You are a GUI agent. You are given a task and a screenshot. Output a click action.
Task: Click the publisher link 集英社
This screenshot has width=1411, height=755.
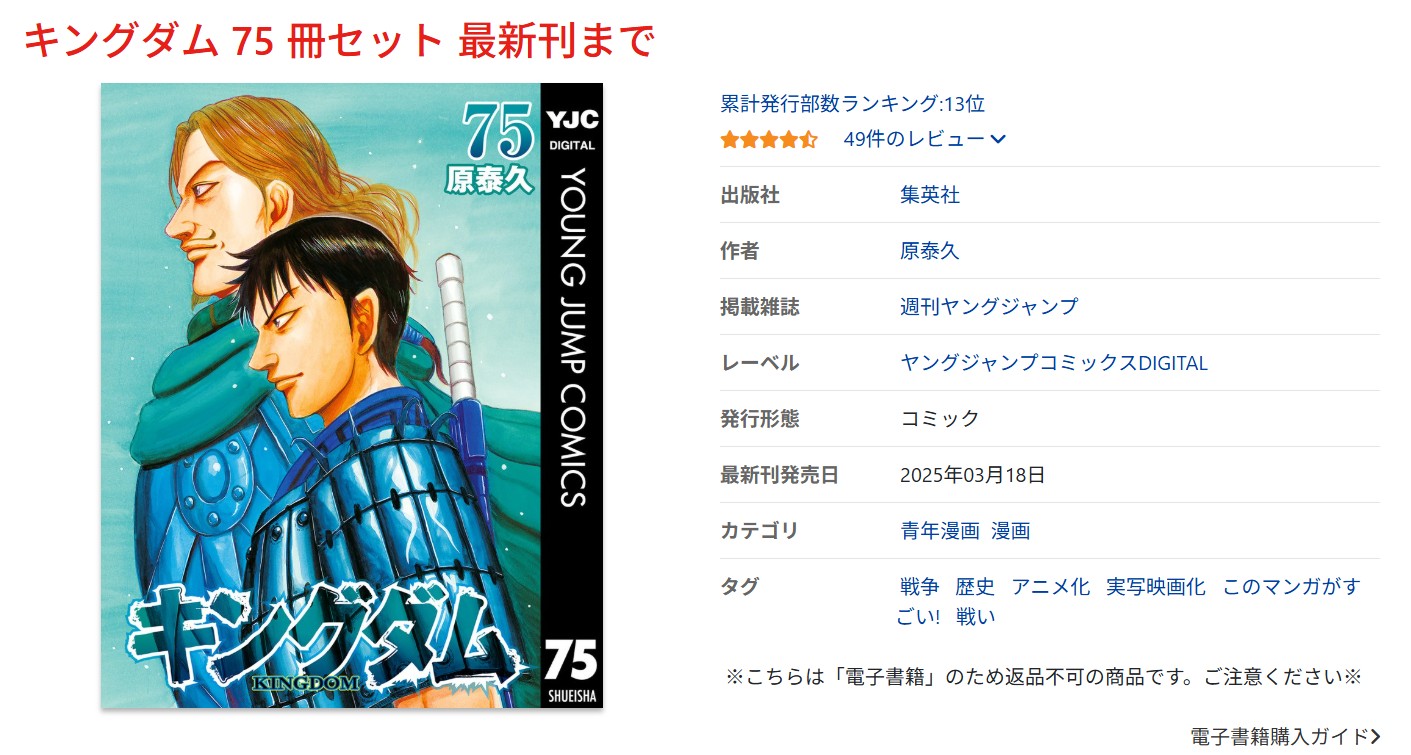tap(930, 195)
